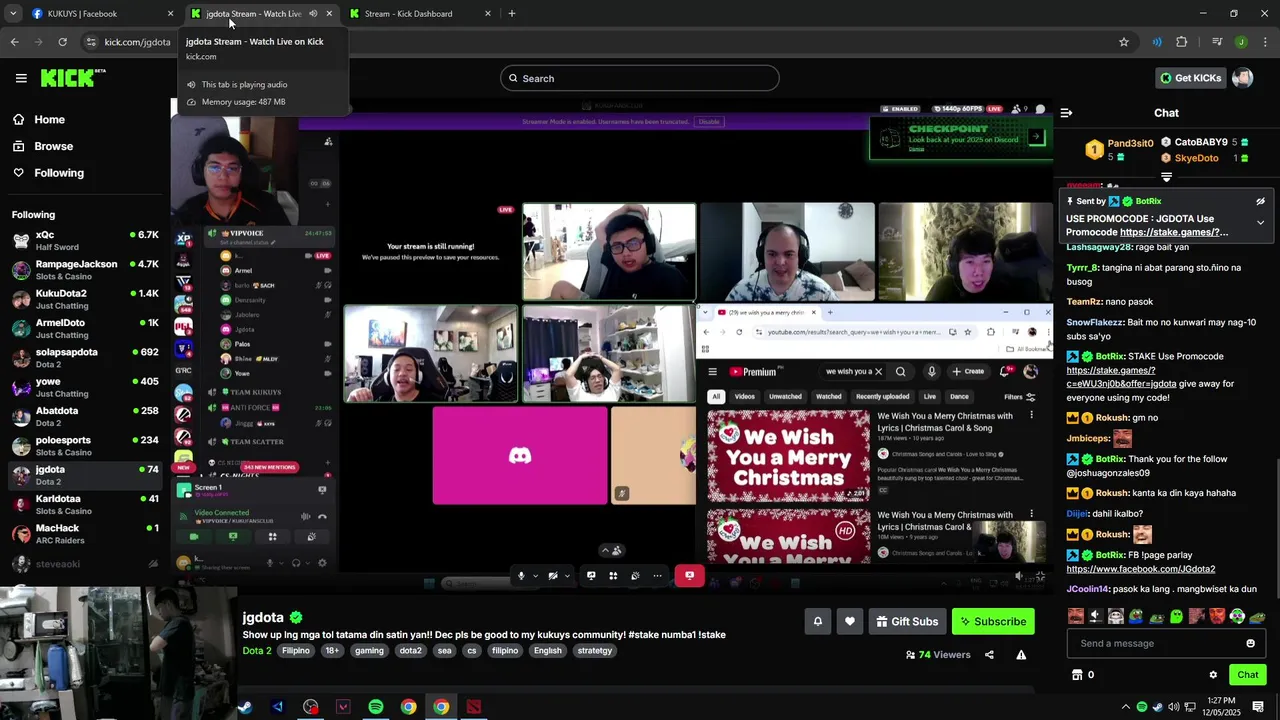Open Abatdota channel in Following list
This screenshot has width=1280, height=720.
pyautogui.click(x=85, y=416)
